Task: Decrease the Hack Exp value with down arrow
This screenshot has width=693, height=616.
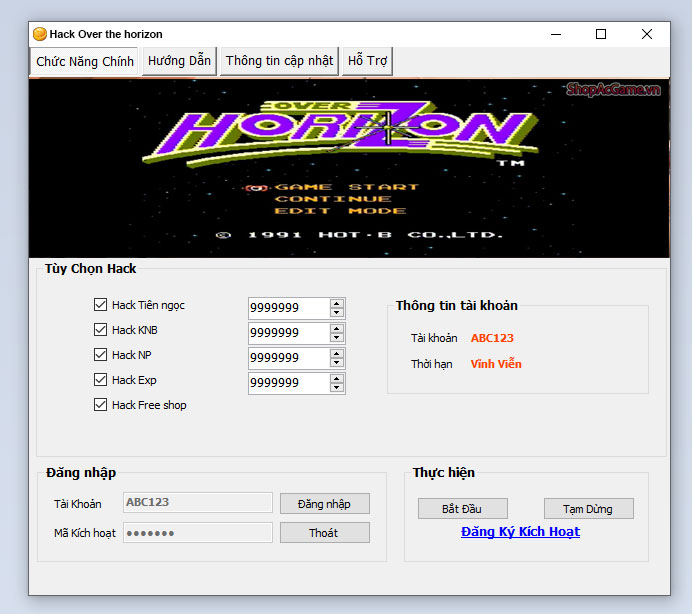Action: 337,388
